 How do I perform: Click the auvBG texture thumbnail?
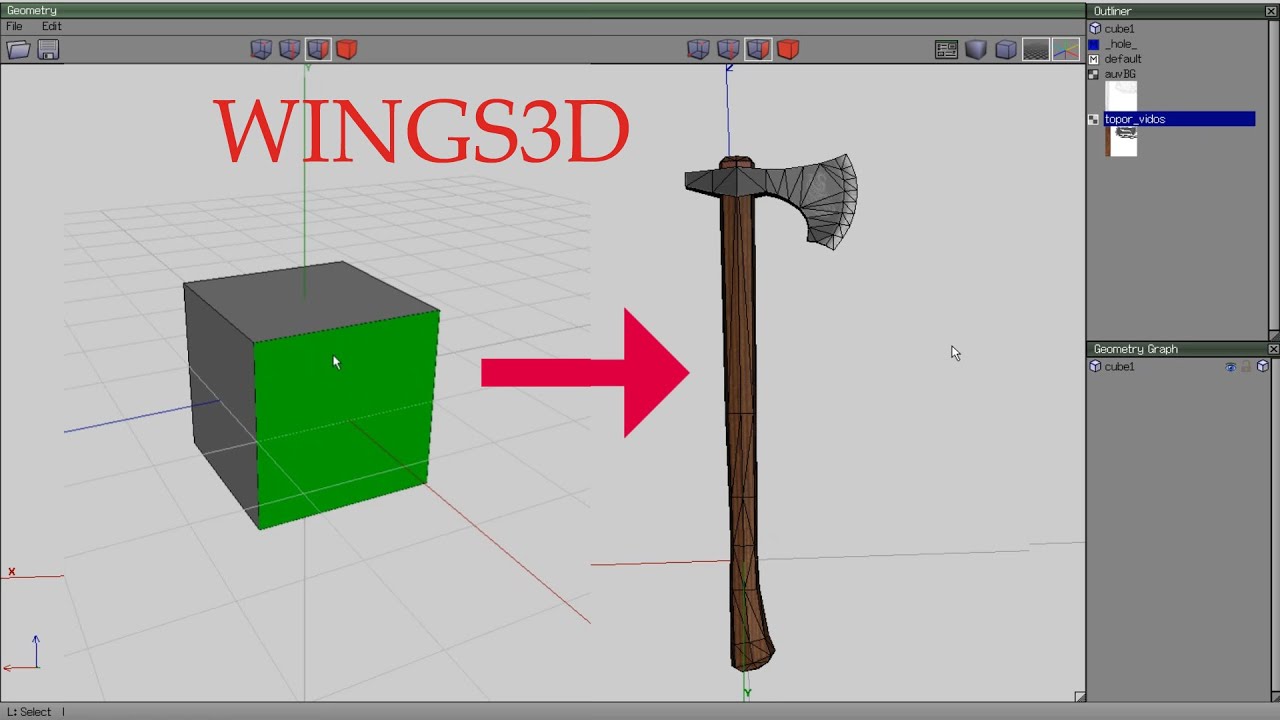1121,96
